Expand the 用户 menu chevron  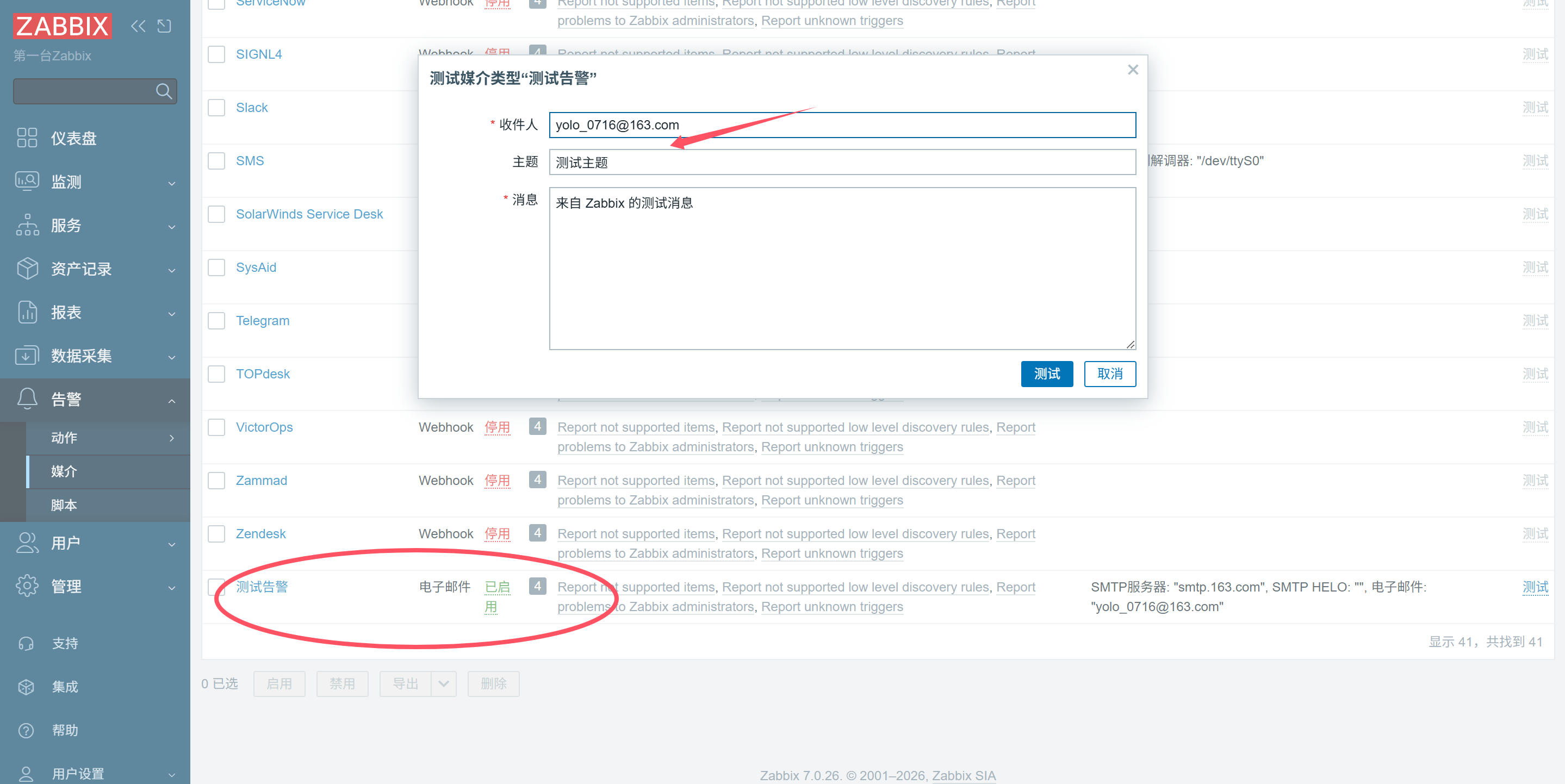click(172, 544)
